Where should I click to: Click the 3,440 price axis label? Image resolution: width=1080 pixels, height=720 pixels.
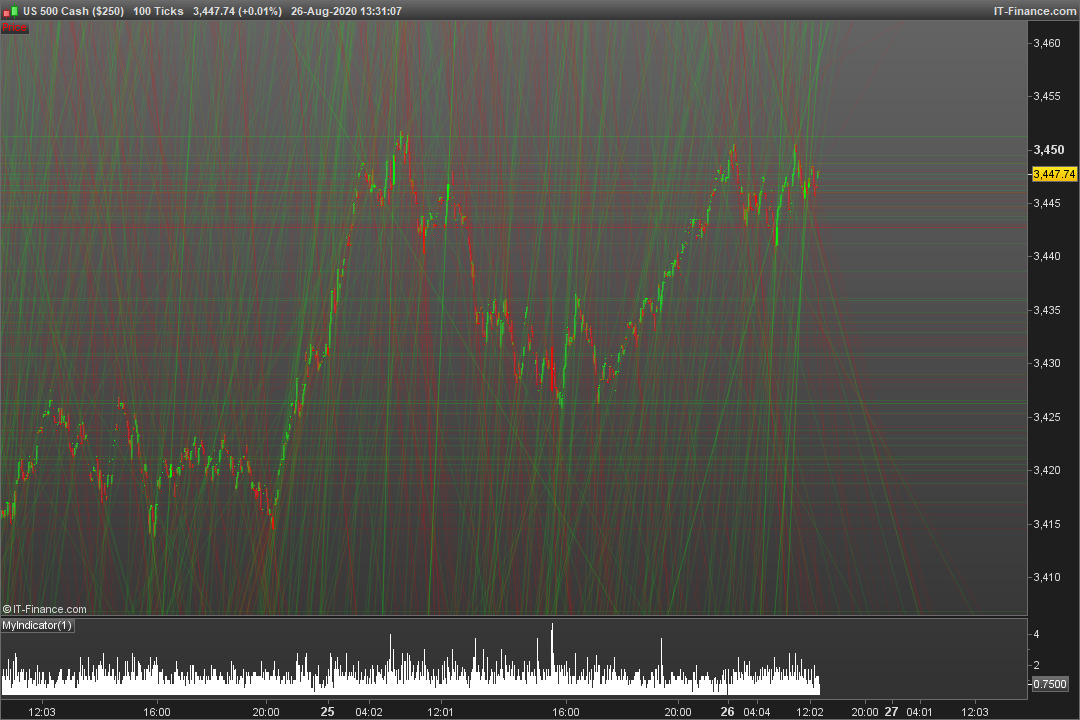pyautogui.click(x=1047, y=256)
